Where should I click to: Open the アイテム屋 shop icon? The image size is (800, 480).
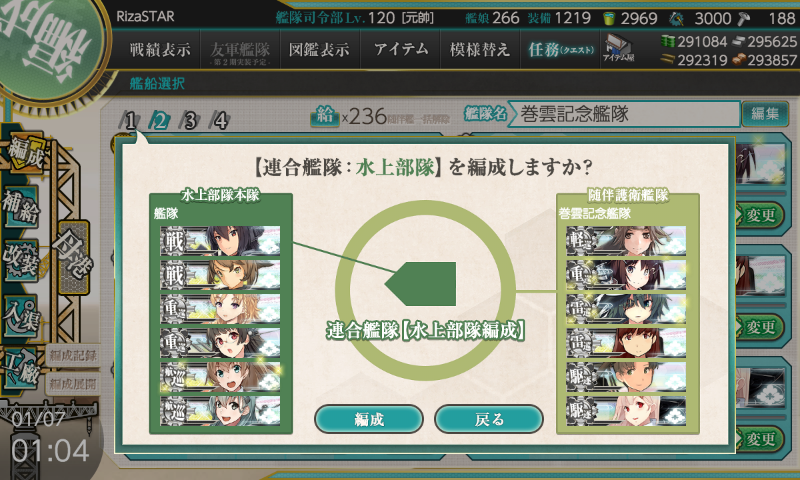click(618, 49)
